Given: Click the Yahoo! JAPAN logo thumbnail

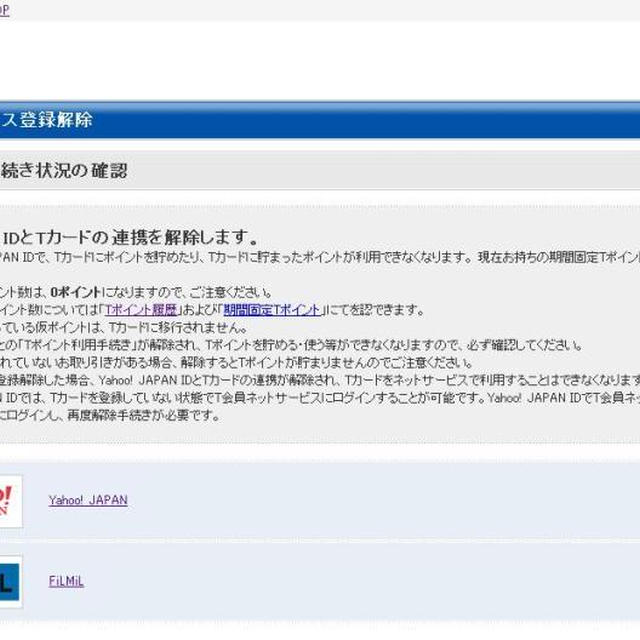Looking at the screenshot, I should [x=11, y=501].
